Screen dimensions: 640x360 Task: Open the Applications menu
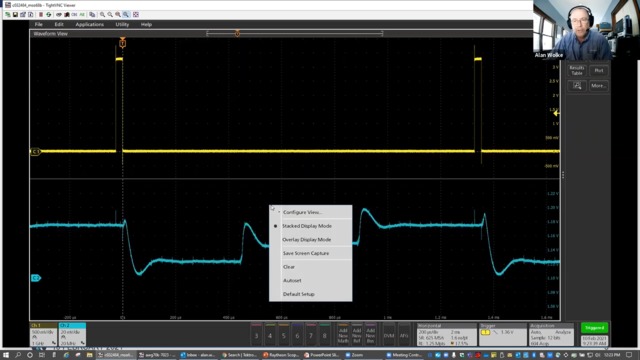(89, 24)
